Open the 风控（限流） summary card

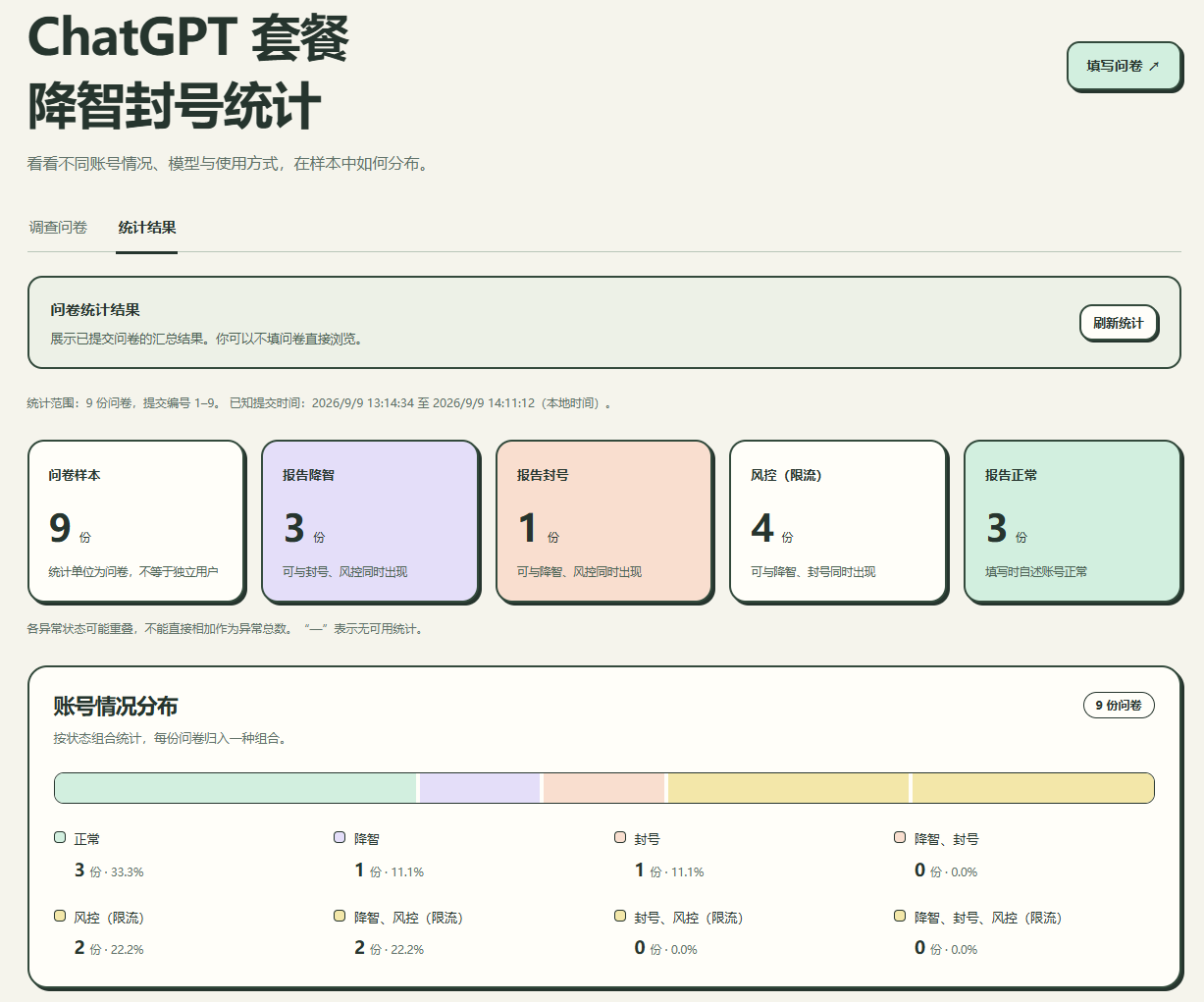[x=838, y=520]
